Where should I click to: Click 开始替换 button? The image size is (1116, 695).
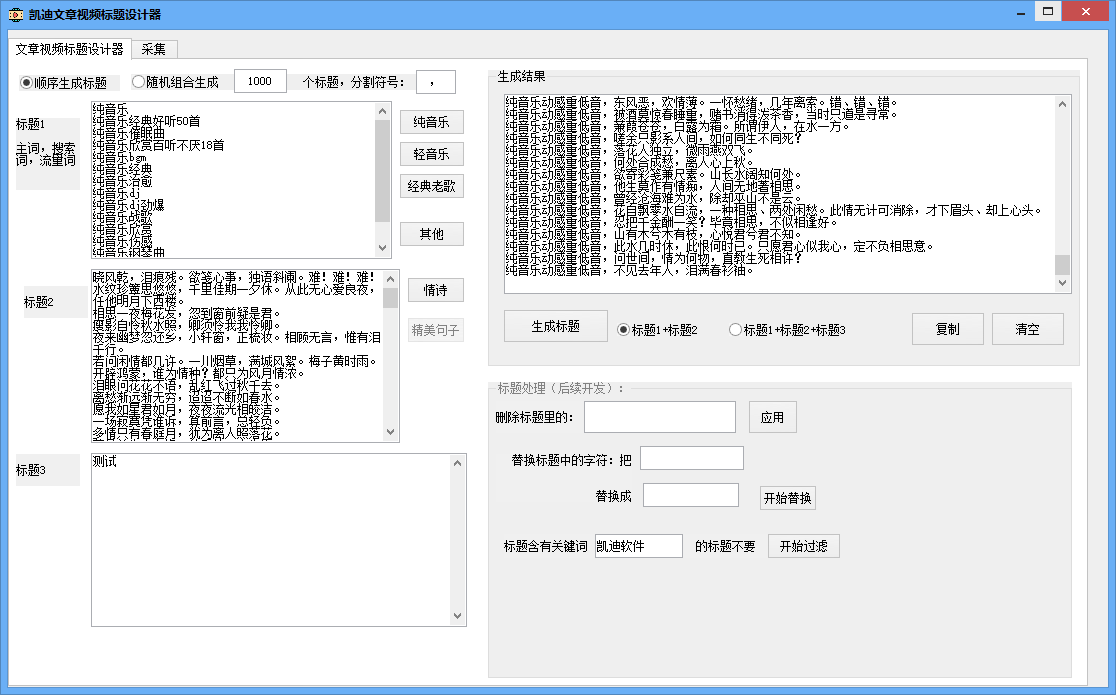788,498
